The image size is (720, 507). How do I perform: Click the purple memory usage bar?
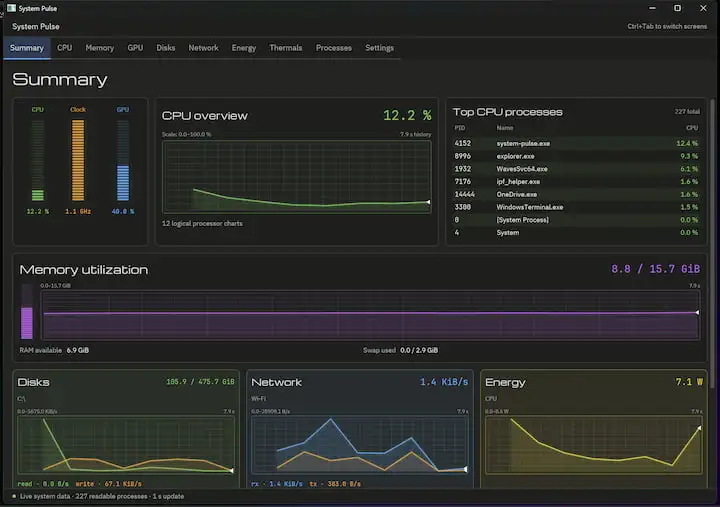[x=27, y=312]
